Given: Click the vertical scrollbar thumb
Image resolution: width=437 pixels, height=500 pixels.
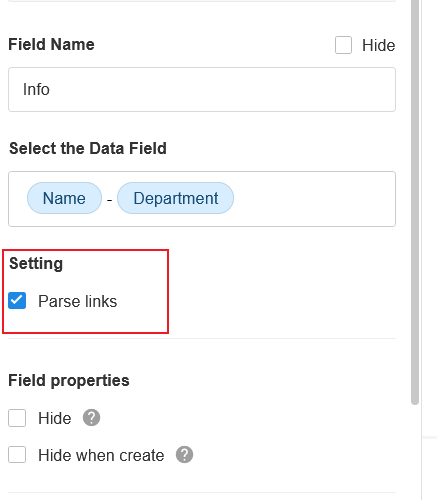Looking at the screenshot, I should click(x=415, y=200).
